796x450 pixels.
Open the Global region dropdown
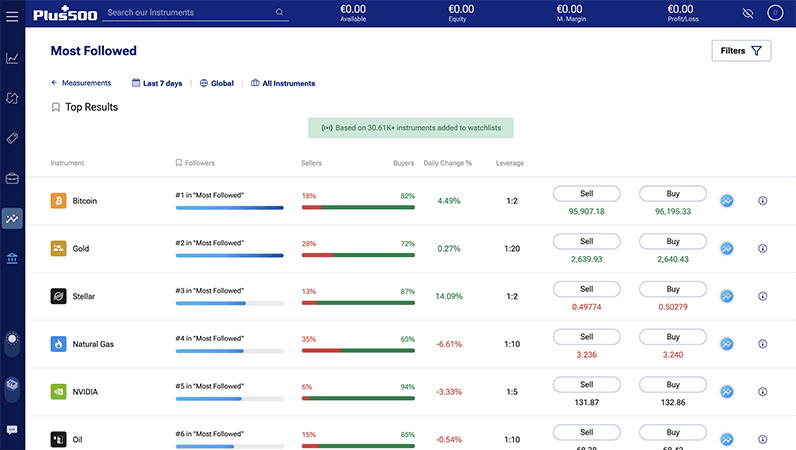217,84
